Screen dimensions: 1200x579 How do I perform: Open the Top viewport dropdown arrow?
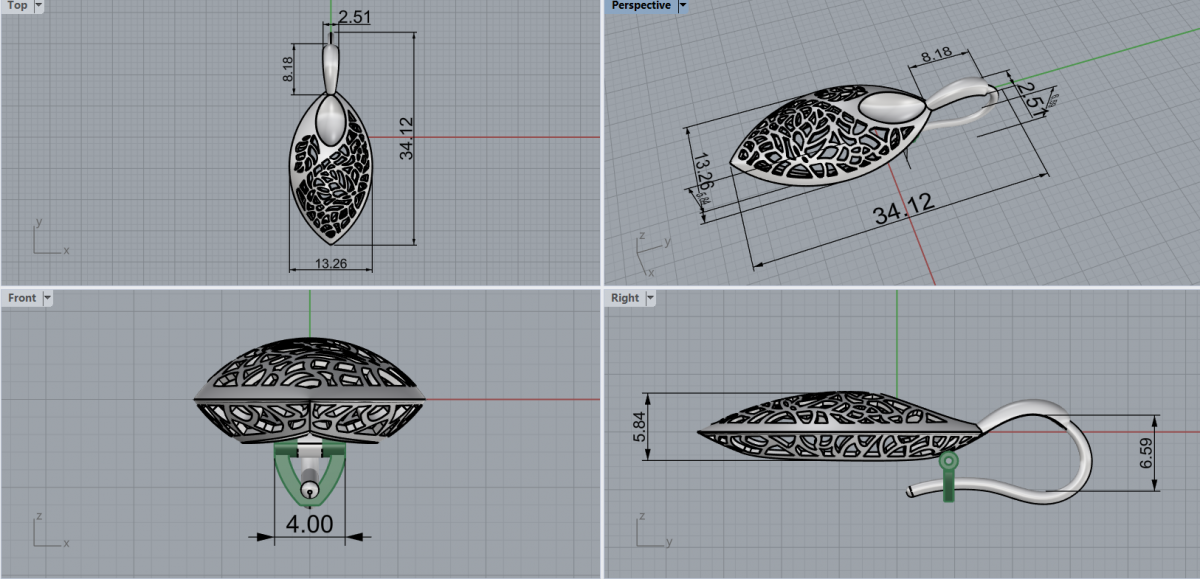(x=38, y=6)
